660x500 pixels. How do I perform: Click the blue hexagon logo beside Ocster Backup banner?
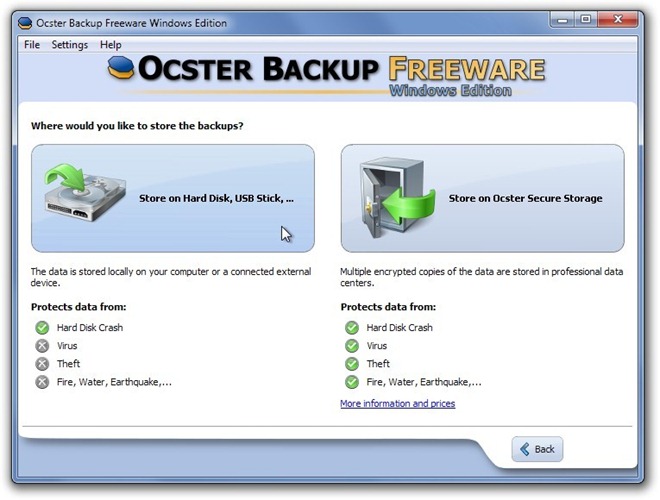(121, 68)
